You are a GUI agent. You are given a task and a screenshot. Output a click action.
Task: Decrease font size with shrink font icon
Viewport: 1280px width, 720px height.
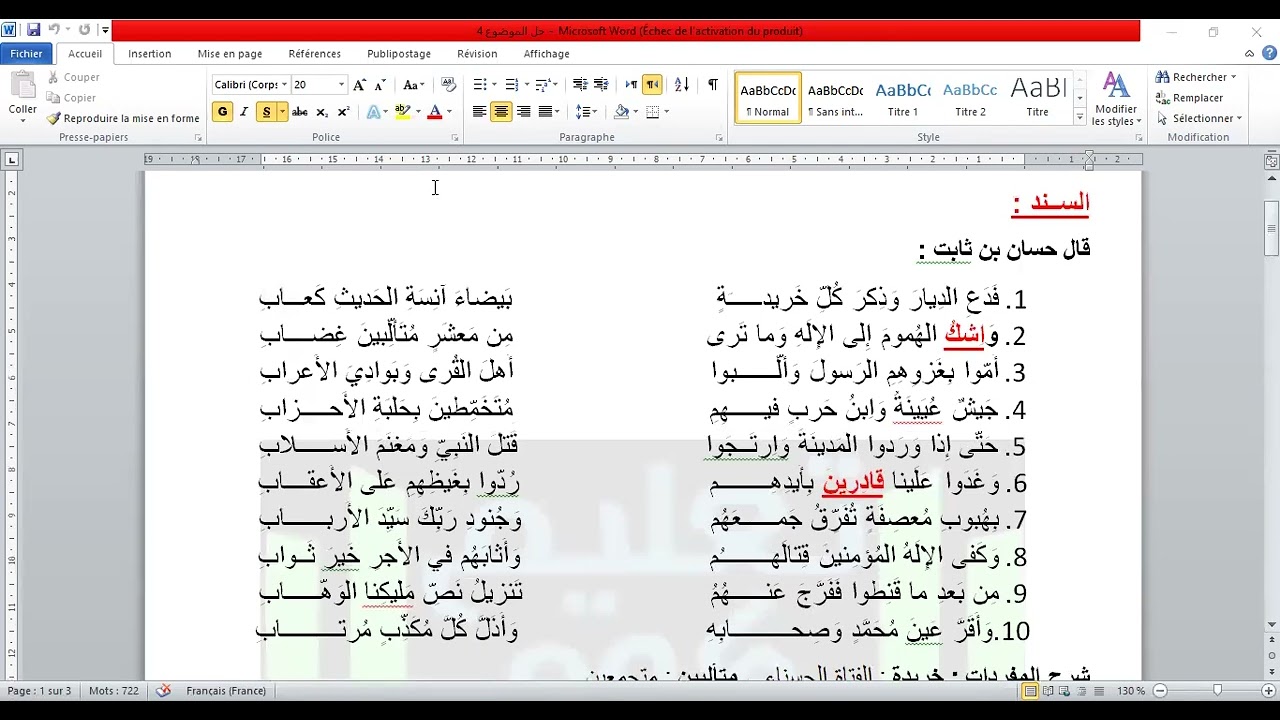click(380, 85)
